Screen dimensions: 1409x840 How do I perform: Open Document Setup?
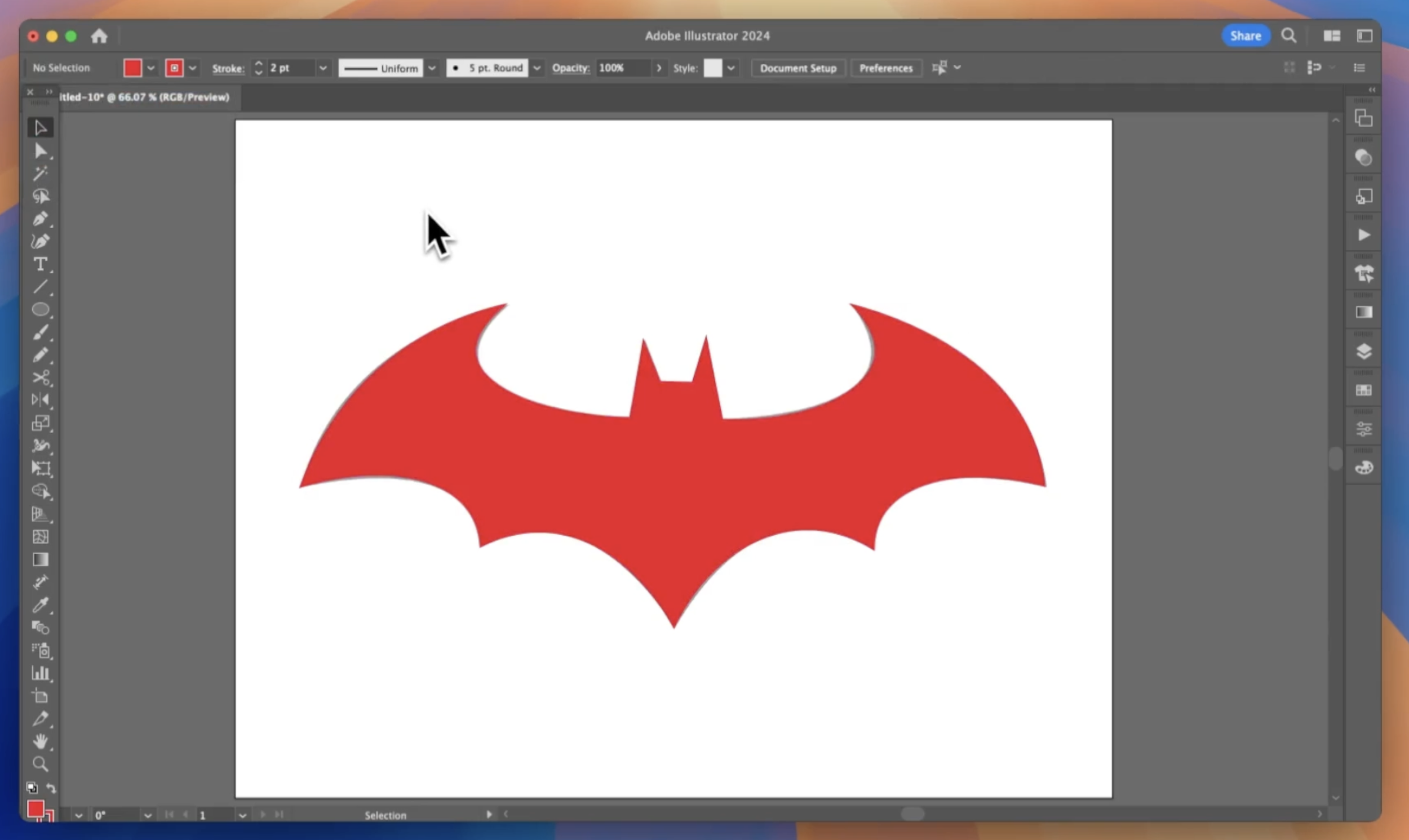tap(797, 68)
